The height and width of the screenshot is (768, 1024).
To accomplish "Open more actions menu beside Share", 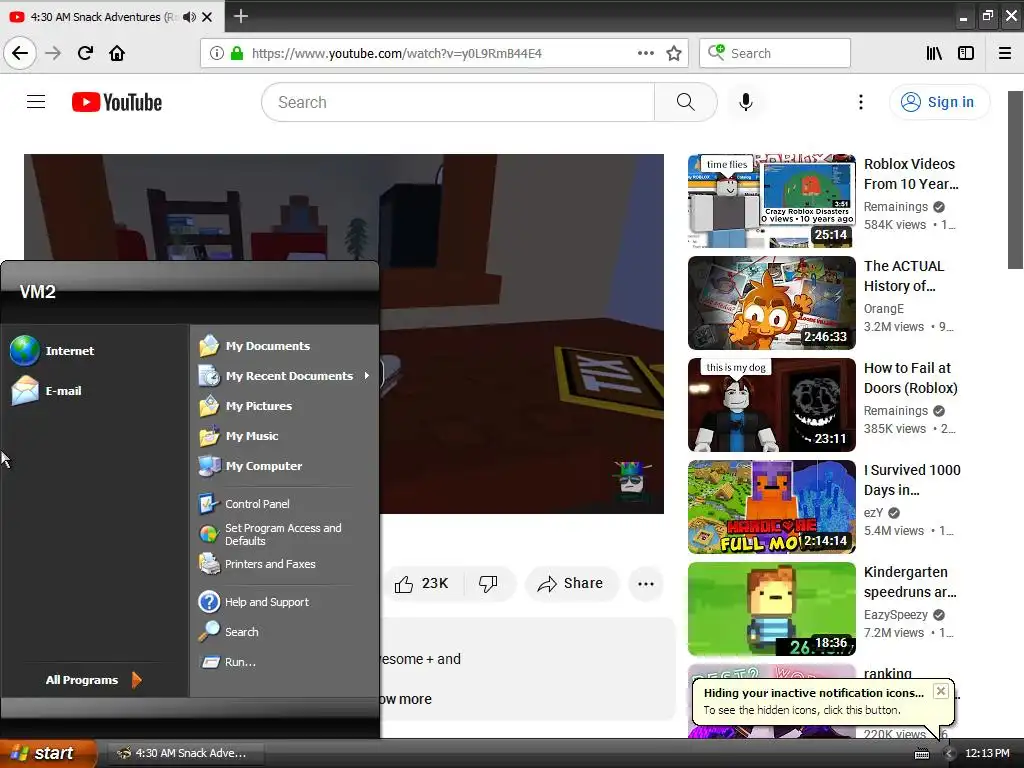I will 646,584.
